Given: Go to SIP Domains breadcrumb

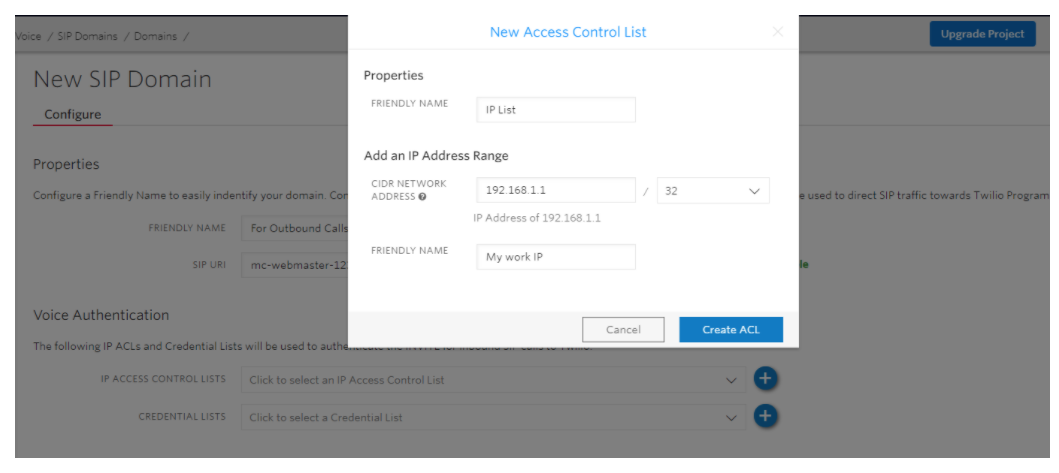Looking at the screenshot, I should pos(87,36).
